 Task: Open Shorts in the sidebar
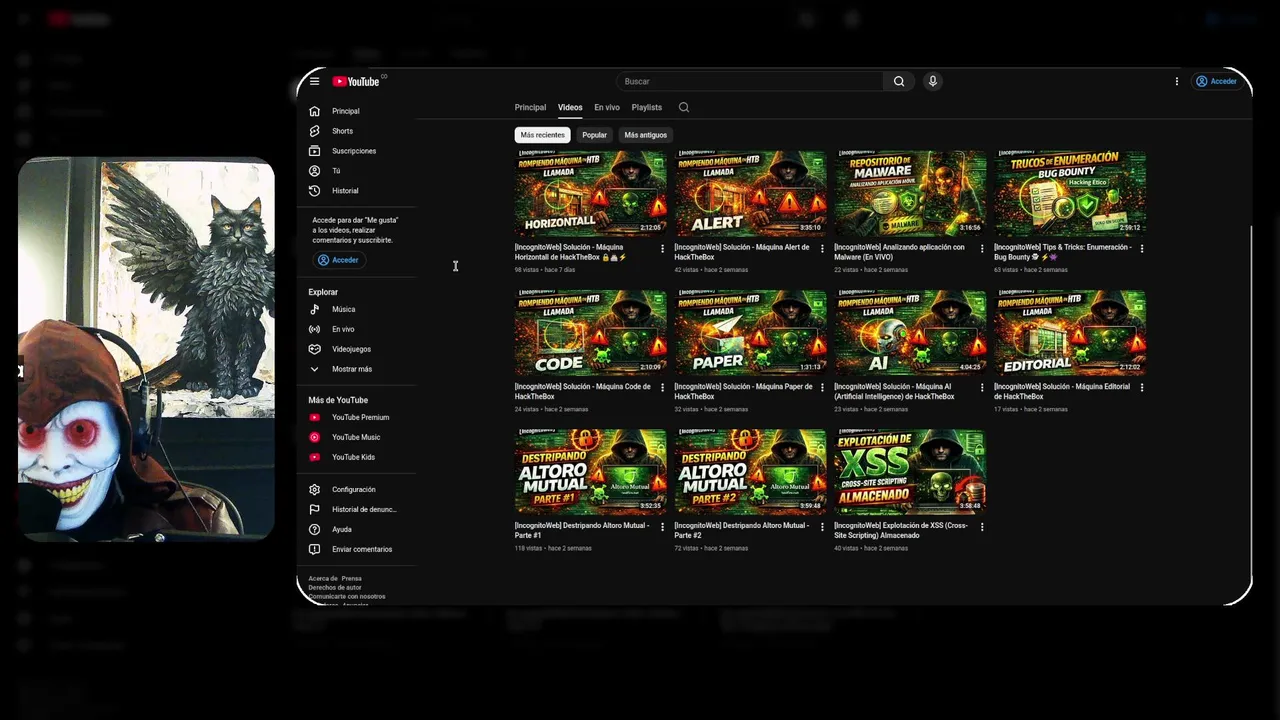point(356,131)
